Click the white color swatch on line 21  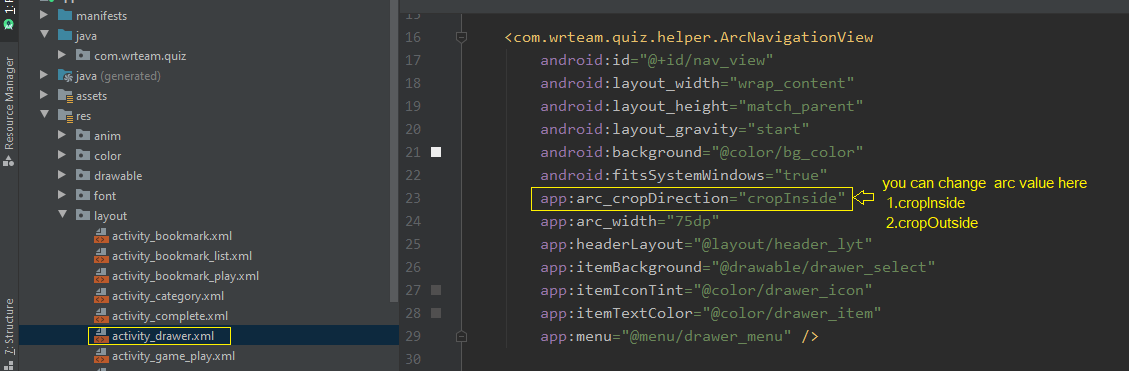tap(436, 152)
